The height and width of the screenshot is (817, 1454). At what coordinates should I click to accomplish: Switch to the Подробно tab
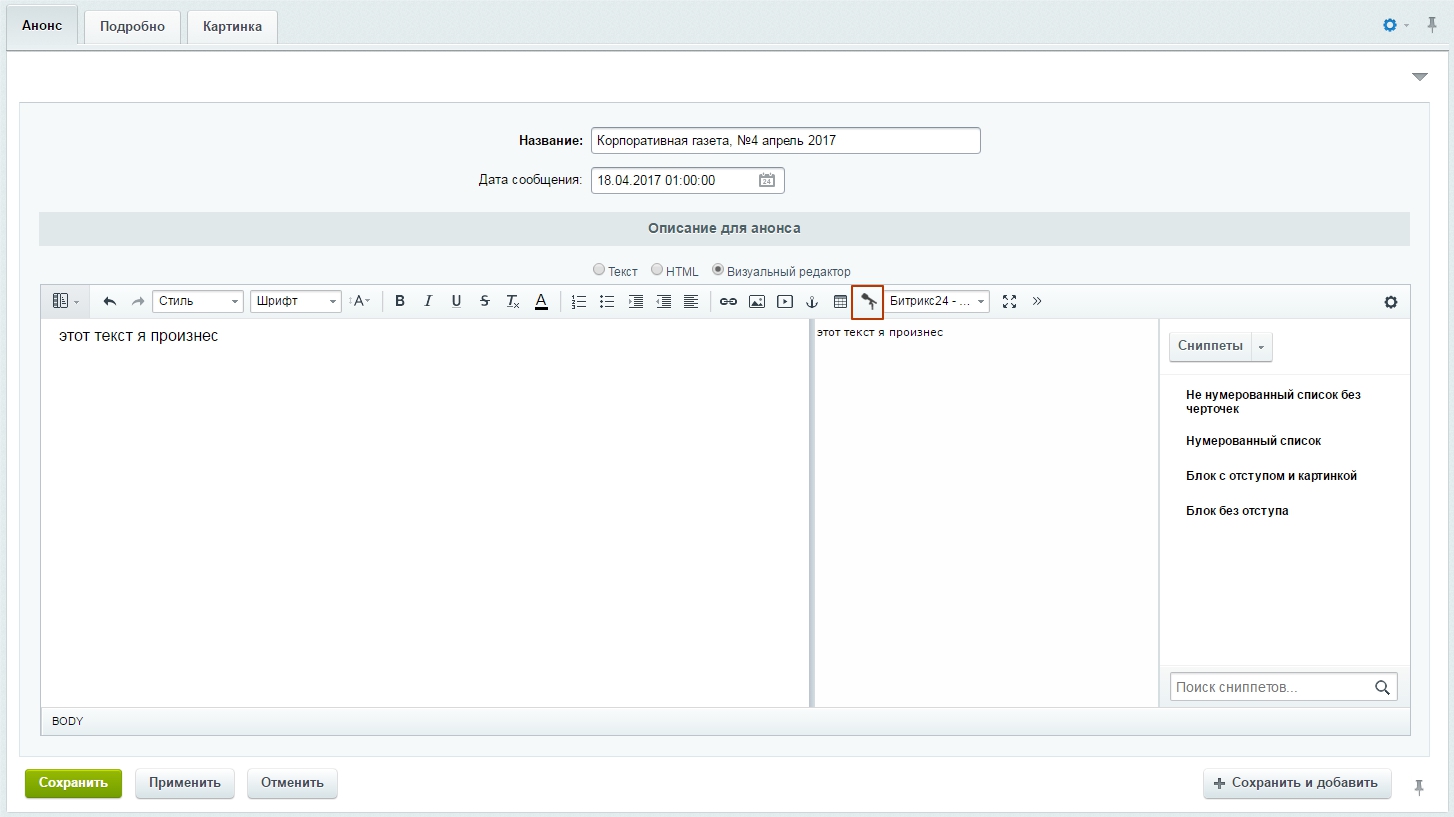point(132,27)
